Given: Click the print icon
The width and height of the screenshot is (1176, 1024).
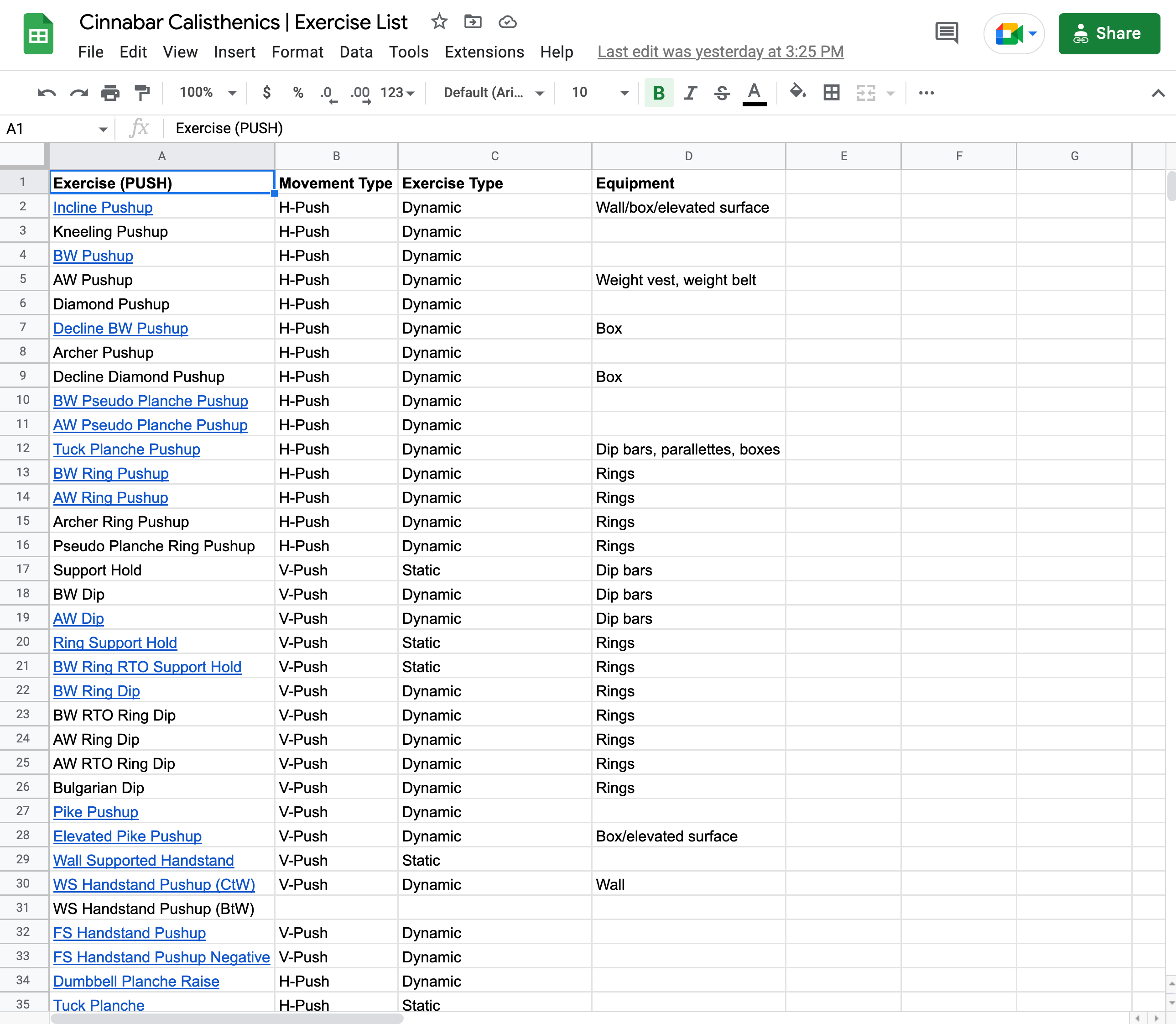Looking at the screenshot, I should 109,93.
